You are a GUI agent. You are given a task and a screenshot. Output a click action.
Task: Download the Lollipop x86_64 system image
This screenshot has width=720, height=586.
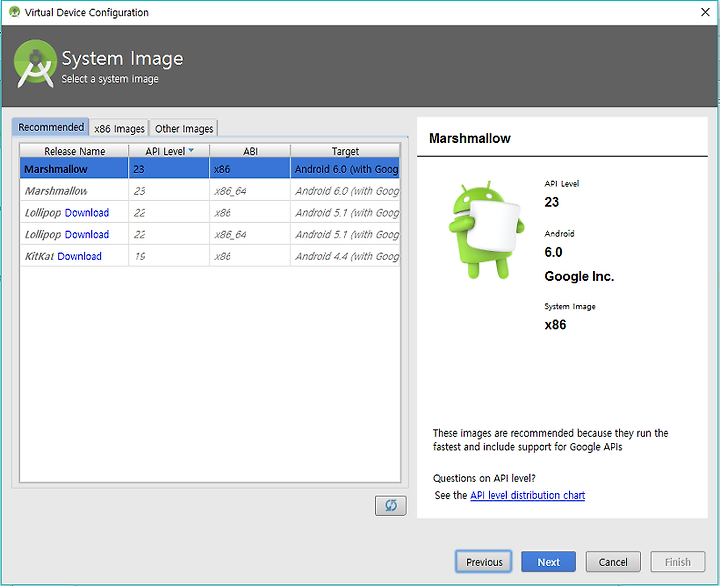[x=87, y=234]
